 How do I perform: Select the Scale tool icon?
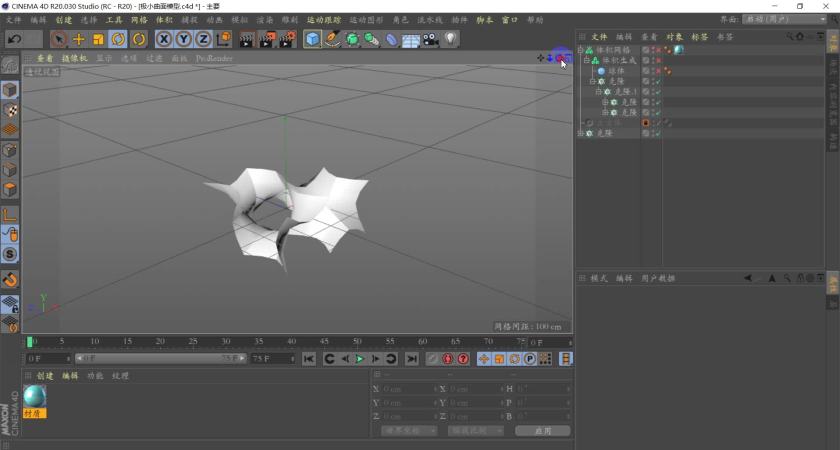[99, 39]
